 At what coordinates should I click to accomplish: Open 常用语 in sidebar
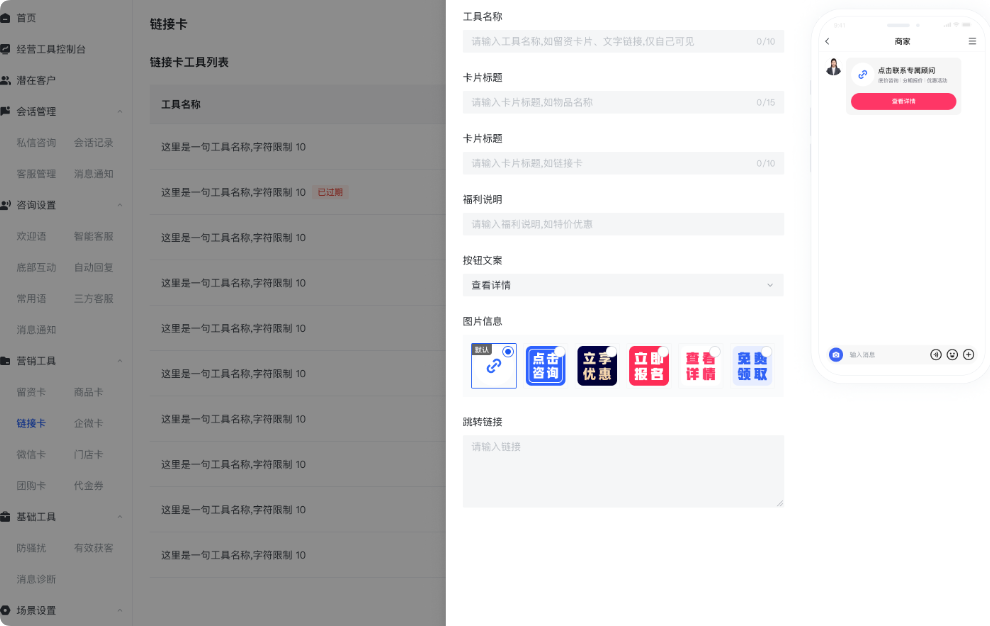point(31,299)
